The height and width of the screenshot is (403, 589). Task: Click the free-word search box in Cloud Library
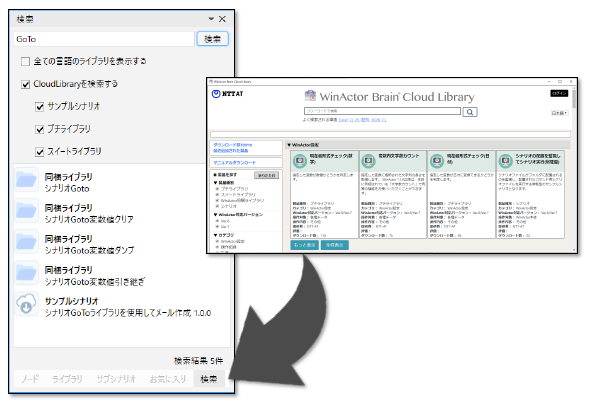(382, 111)
